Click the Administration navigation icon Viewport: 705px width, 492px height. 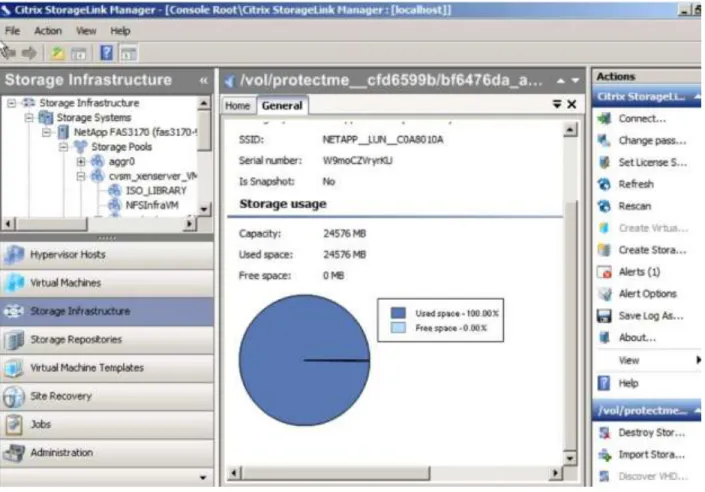(13, 453)
